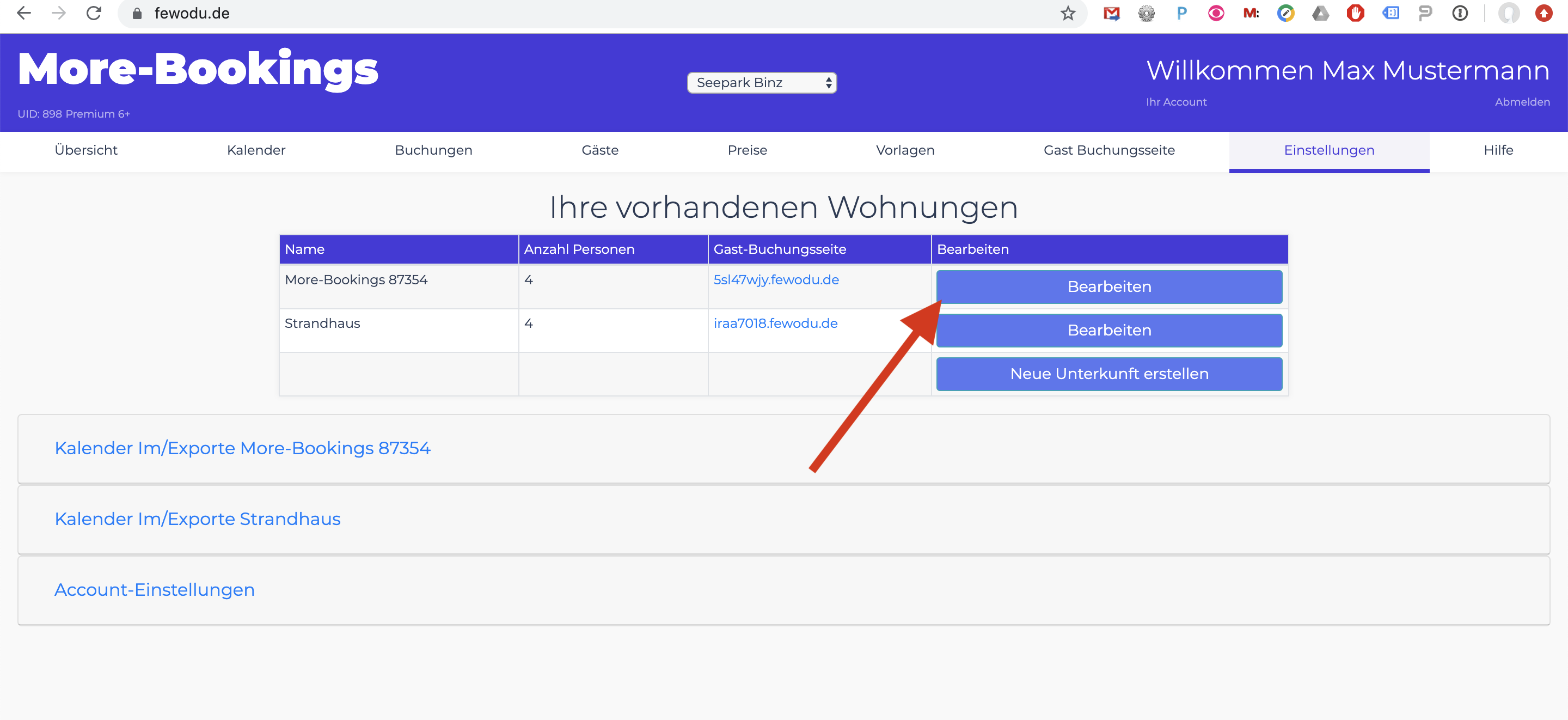Click the More-Bookings logo

tap(198, 70)
